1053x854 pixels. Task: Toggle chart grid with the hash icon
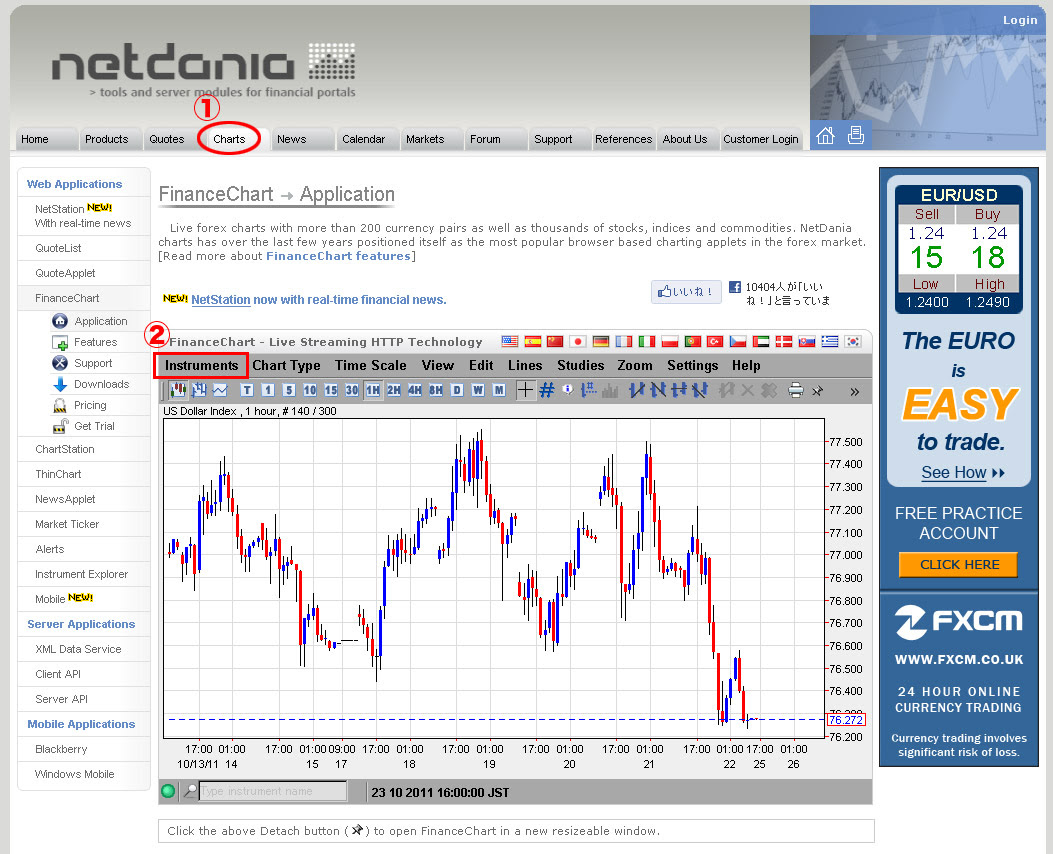pyautogui.click(x=547, y=390)
